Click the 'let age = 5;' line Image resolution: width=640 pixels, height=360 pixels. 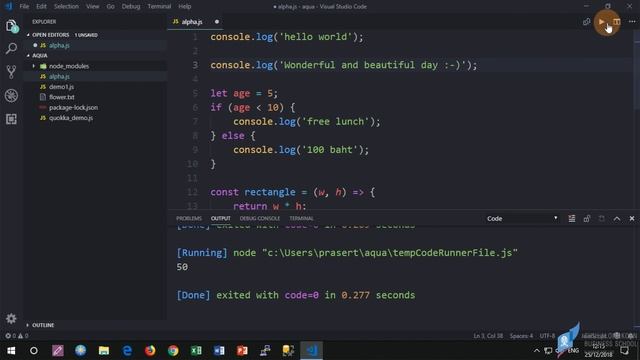click(x=244, y=93)
